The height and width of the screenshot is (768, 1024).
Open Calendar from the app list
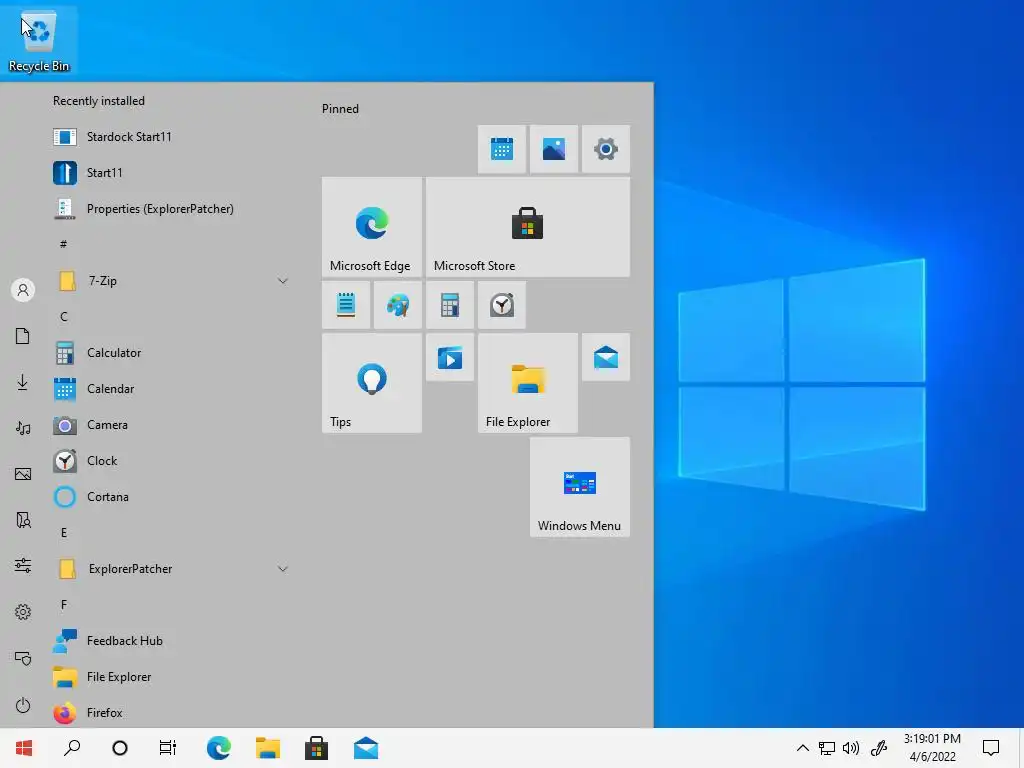point(170,389)
